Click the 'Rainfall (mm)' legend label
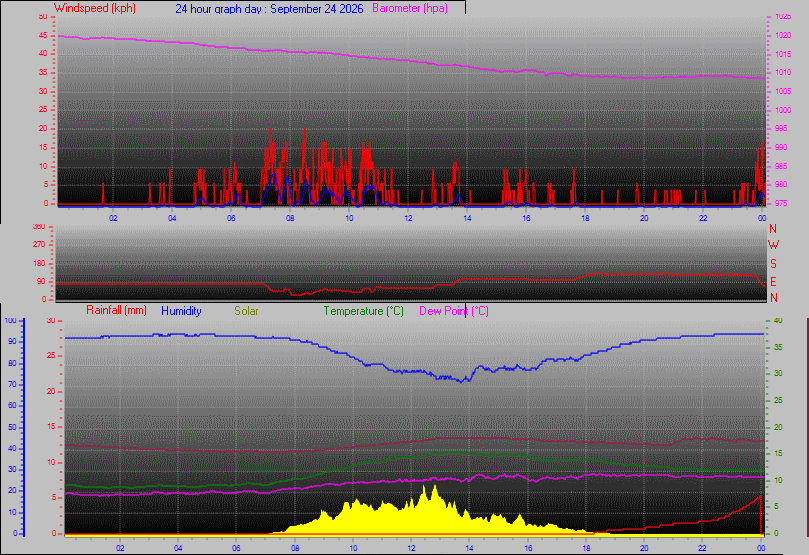Viewport: 809px width, 555px height. [x=116, y=310]
